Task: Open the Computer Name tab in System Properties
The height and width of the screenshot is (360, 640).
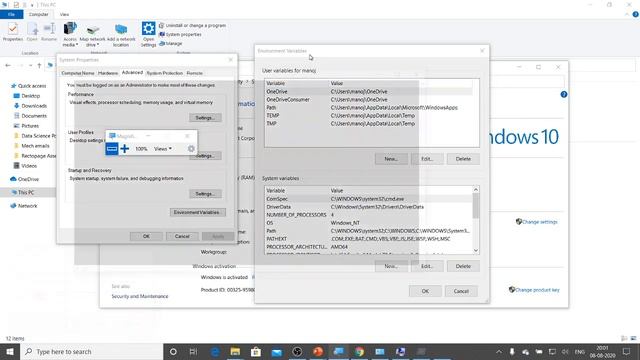Action: [x=78, y=73]
